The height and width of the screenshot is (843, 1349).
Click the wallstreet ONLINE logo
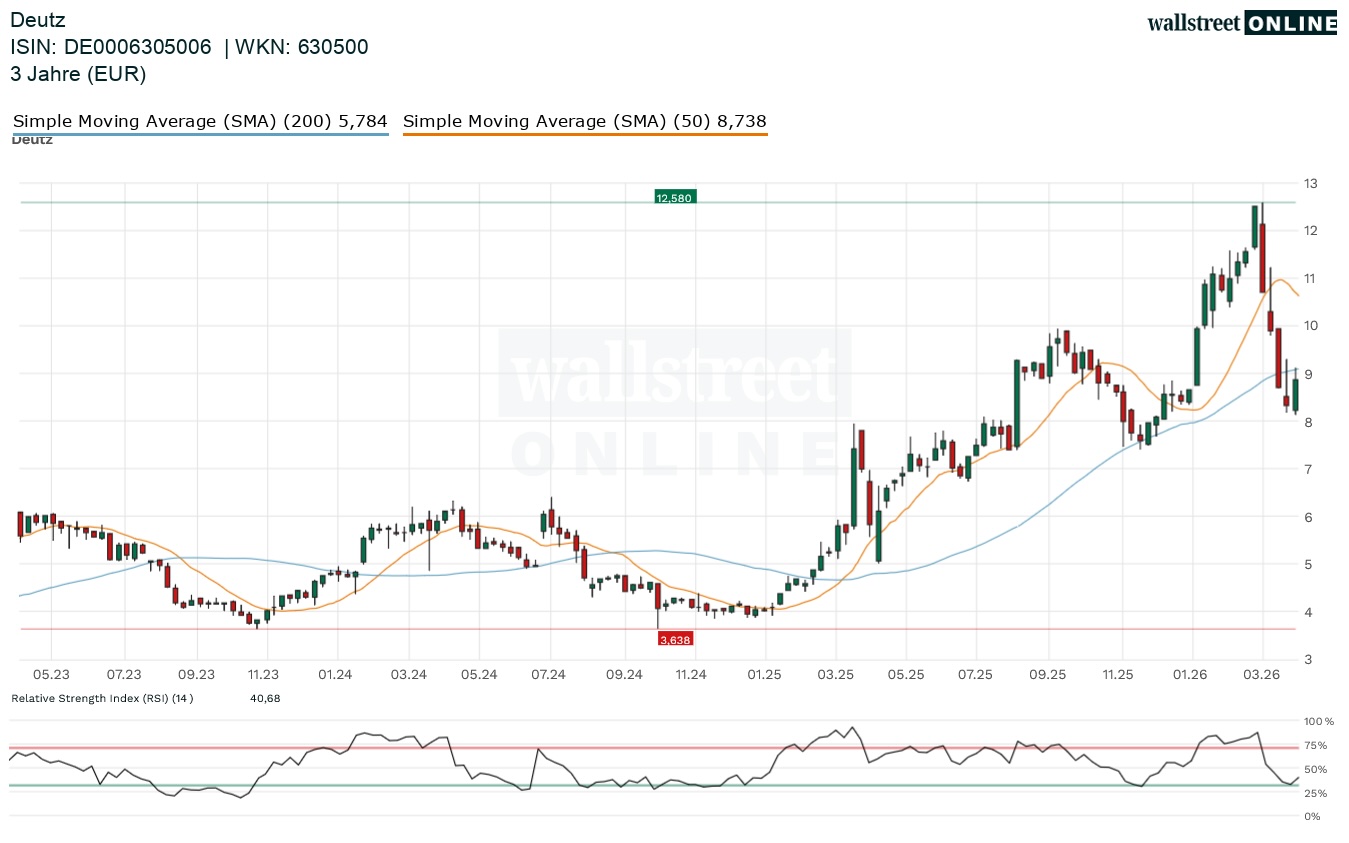(1241, 23)
